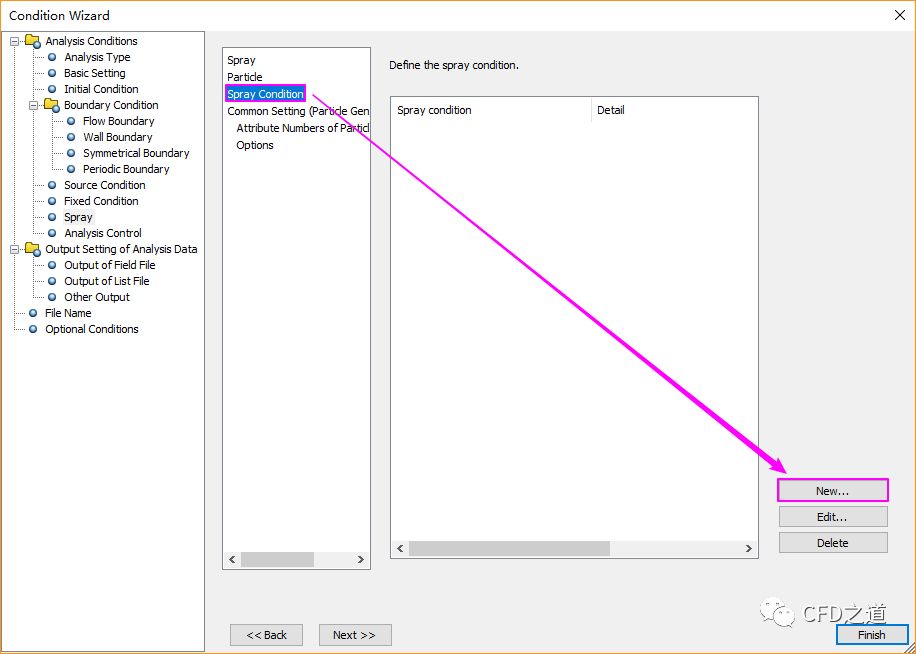Click spray table scrollbar right arrow
The height and width of the screenshot is (654, 916).
(748, 548)
